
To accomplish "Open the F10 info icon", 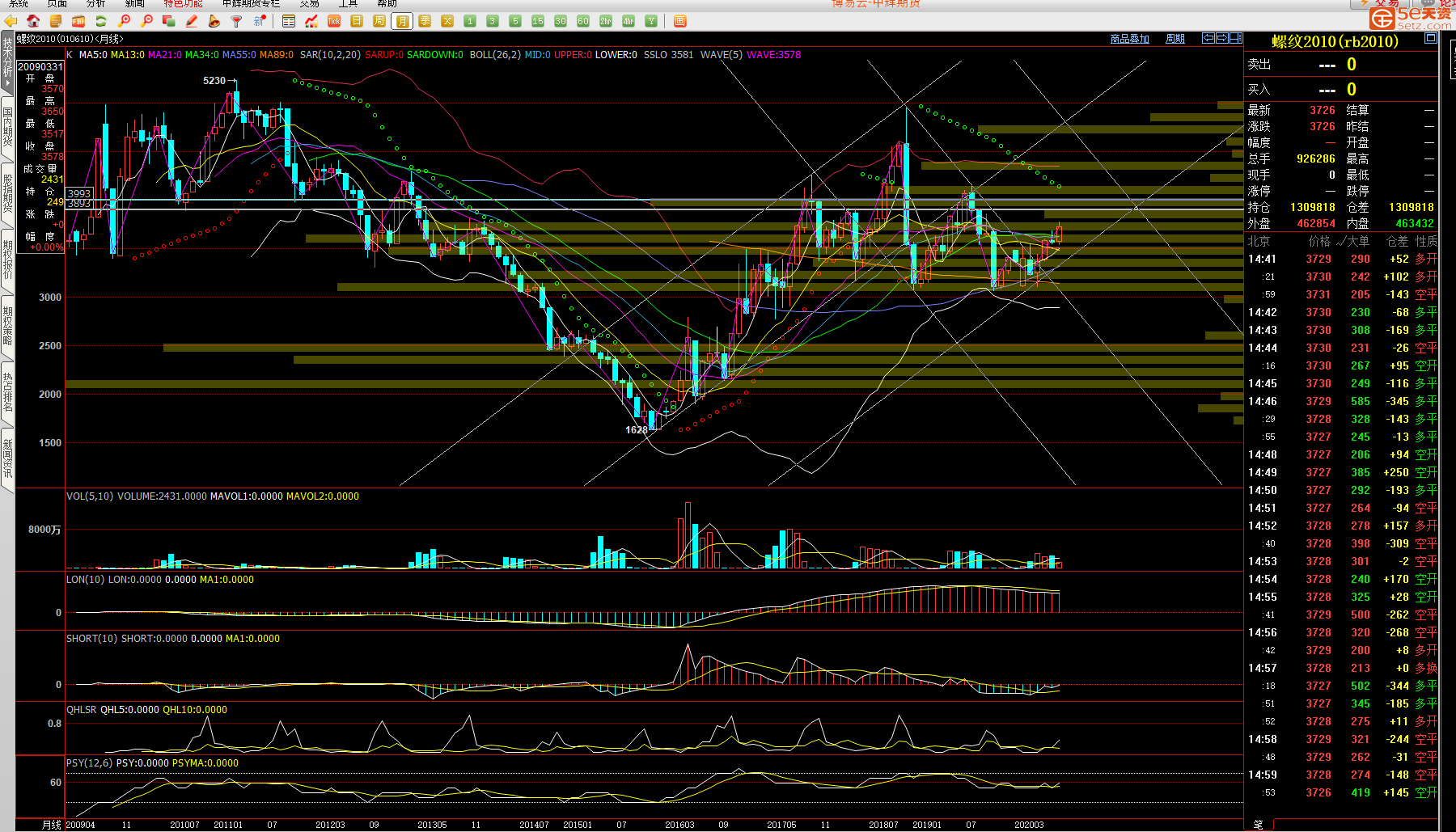I will click(x=78, y=21).
